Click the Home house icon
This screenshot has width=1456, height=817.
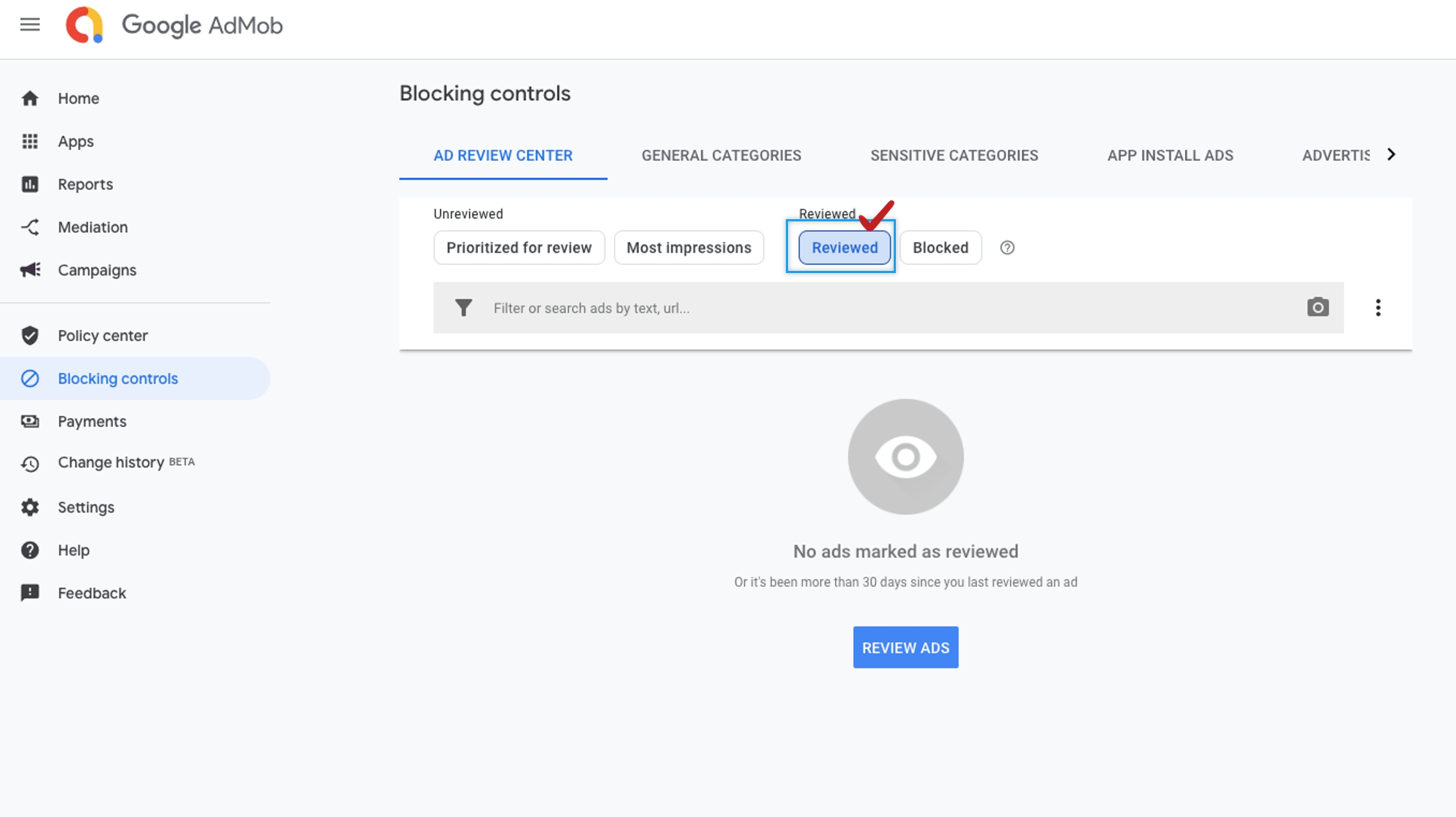point(30,98)
